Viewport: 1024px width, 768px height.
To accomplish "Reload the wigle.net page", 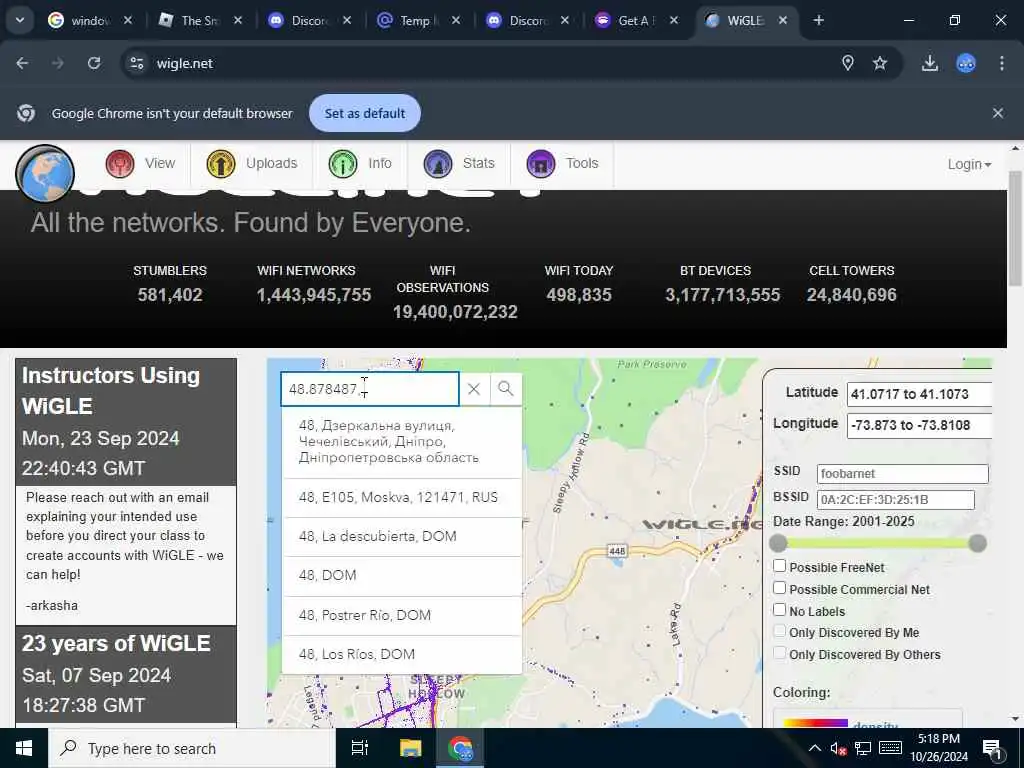I will pos(94,63).
